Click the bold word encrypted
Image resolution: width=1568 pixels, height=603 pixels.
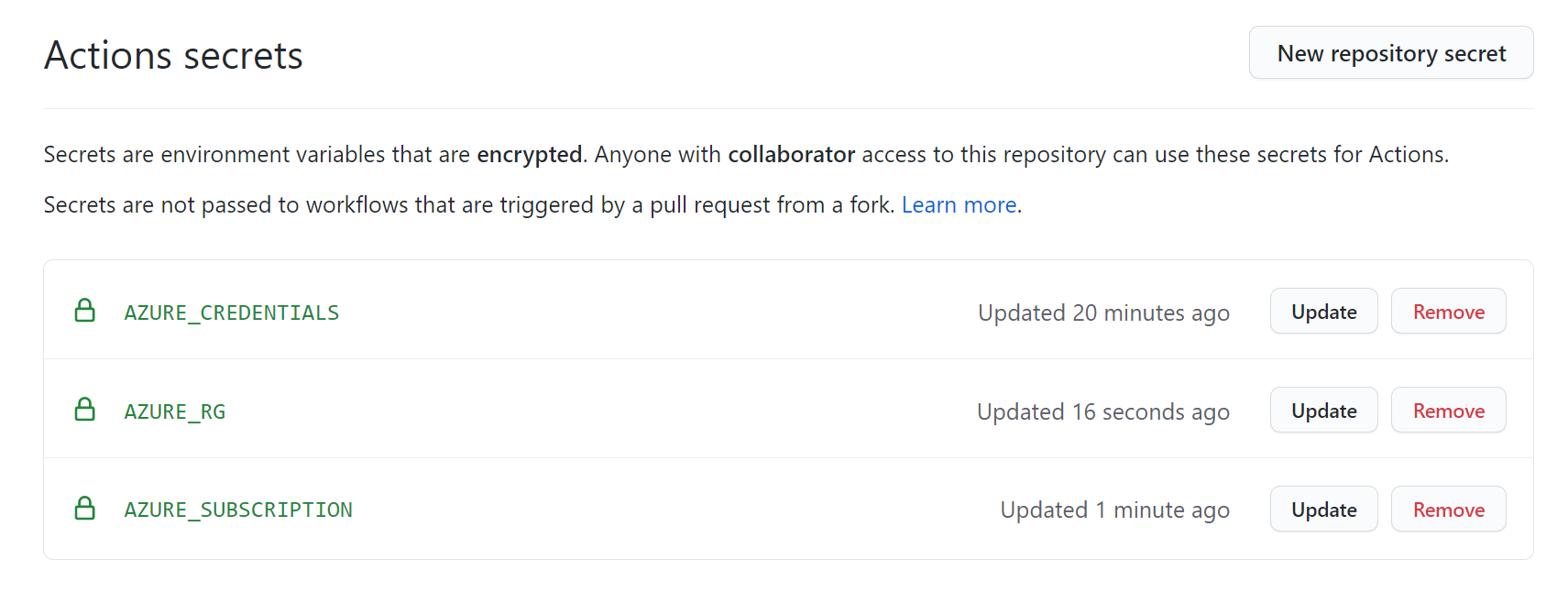[530, 155]
